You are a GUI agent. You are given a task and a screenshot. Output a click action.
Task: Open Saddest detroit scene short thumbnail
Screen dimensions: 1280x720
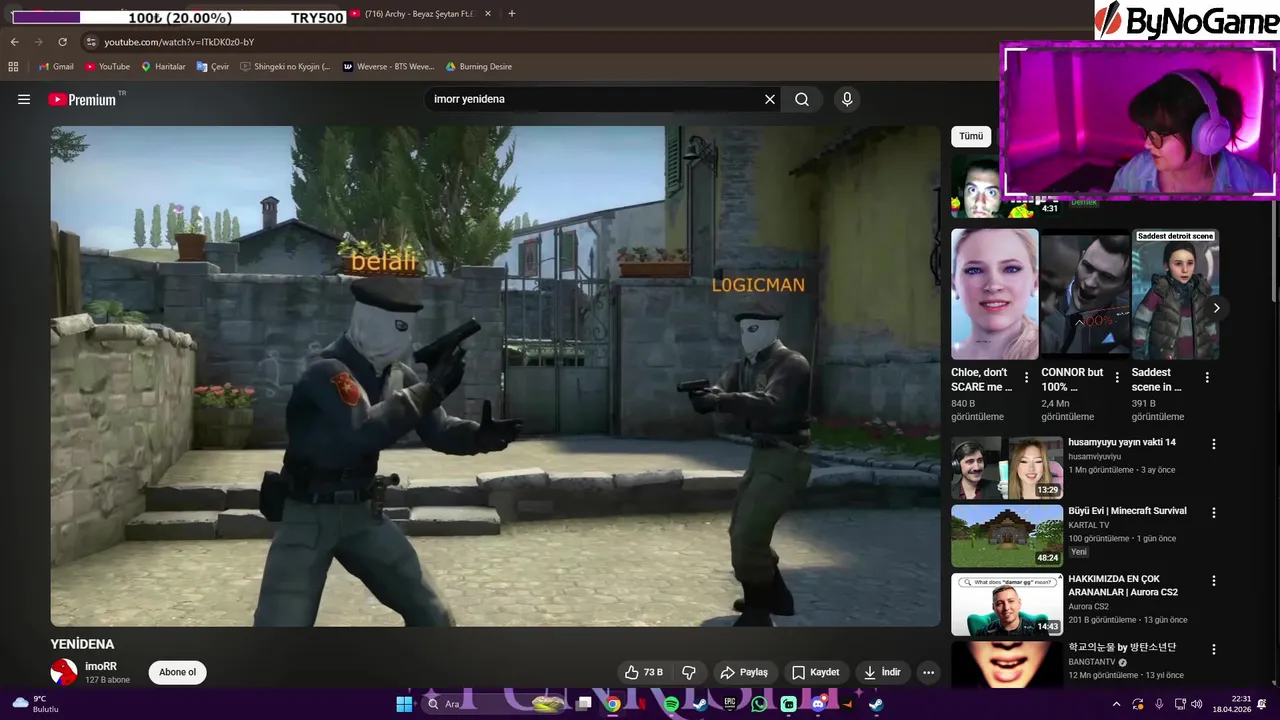click(1175, 294)
